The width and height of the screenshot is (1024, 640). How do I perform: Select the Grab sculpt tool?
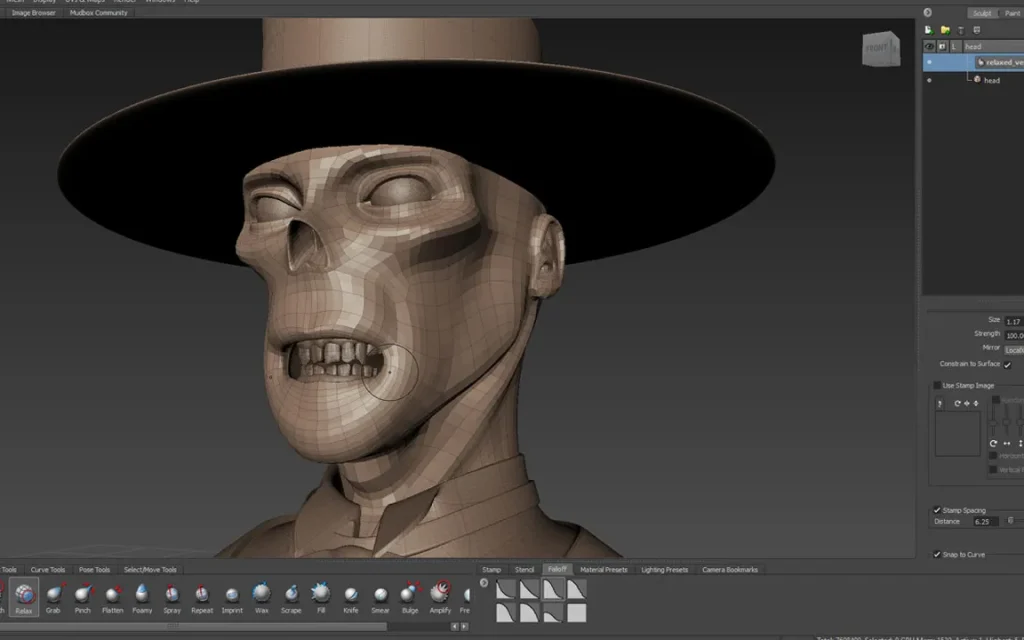pyautogui.click(x=54, y=597)
